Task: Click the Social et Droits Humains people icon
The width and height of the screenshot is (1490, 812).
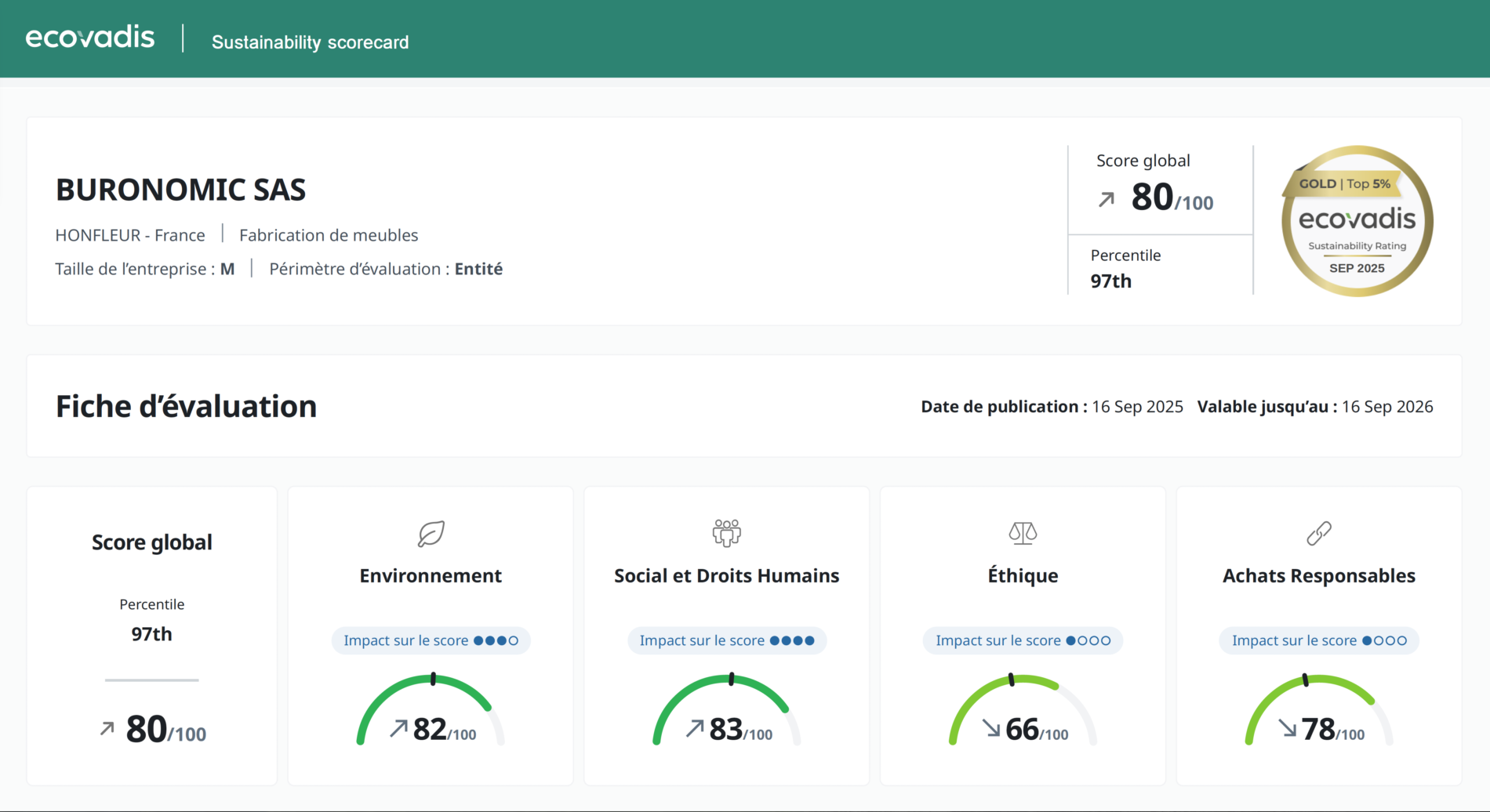Action: coord(726,533)
